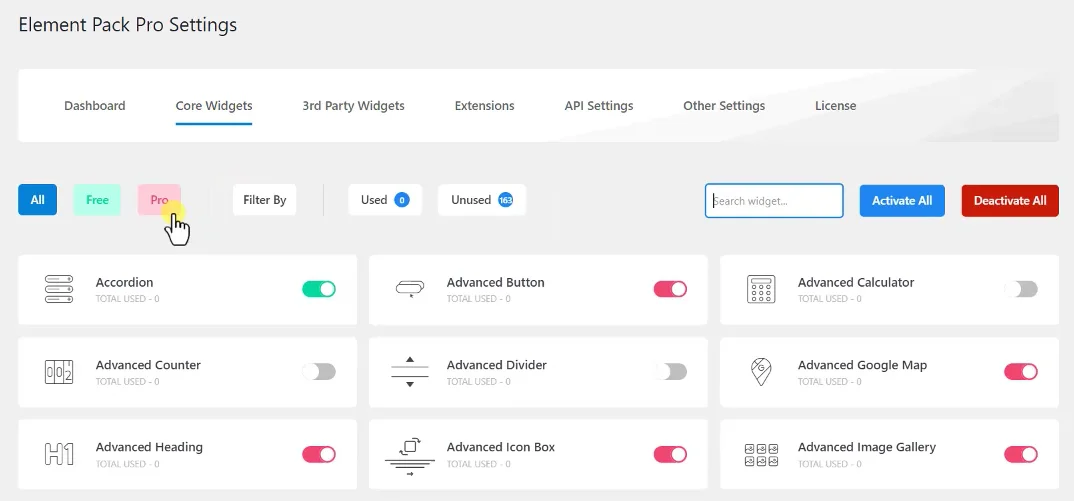
Task: Click the Element Pack Pro Settings heading
Action: 127,25
